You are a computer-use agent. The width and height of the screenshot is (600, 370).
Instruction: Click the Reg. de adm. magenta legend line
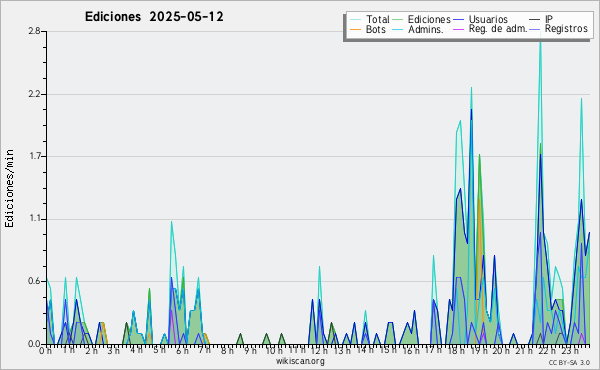458,29
